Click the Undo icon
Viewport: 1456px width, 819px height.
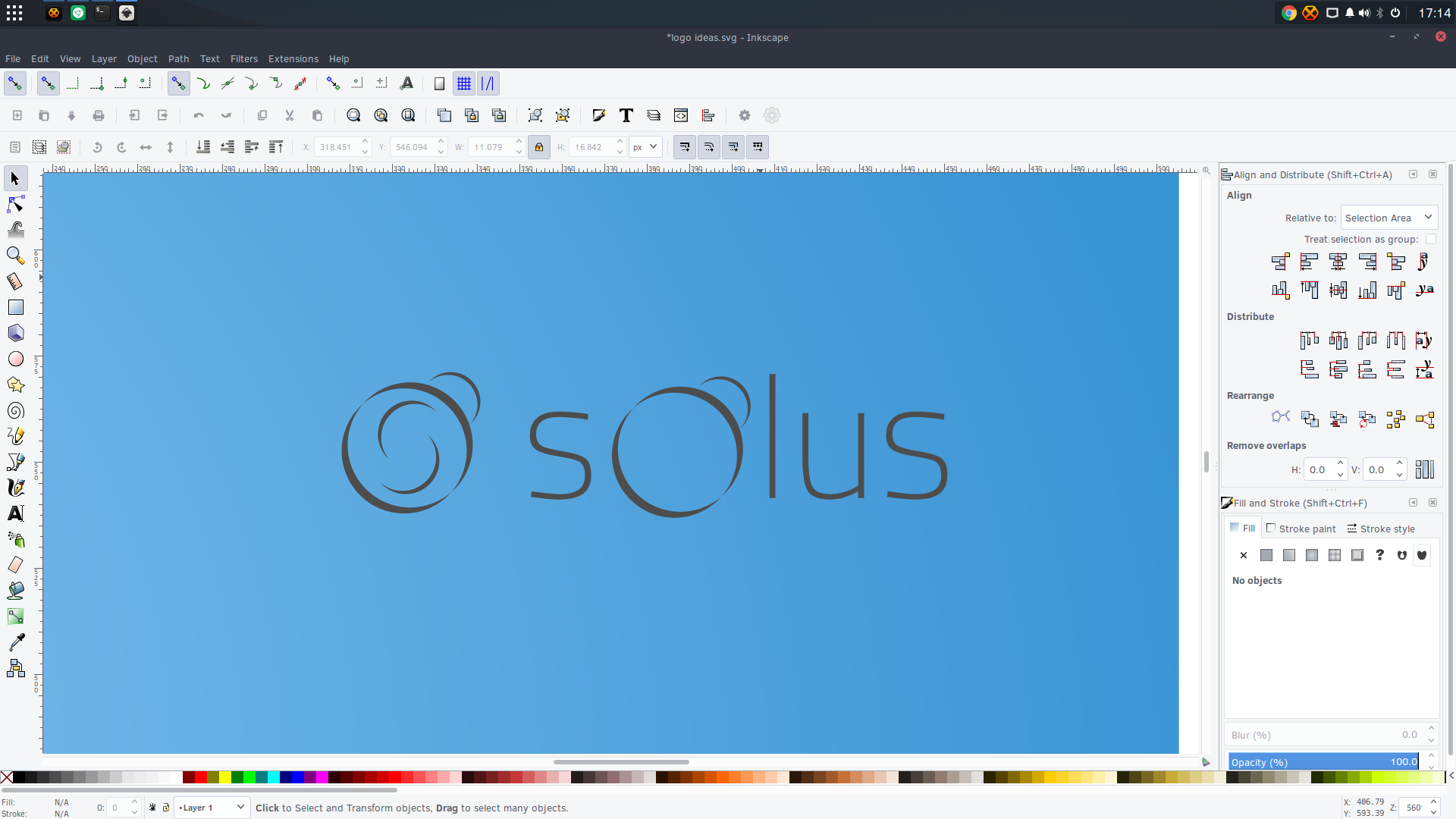(x=199, y=115)
